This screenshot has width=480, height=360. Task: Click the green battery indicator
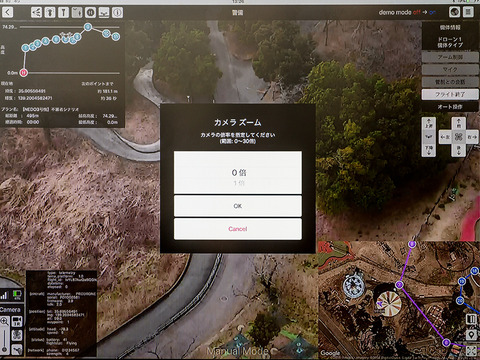tap(17, 294)
